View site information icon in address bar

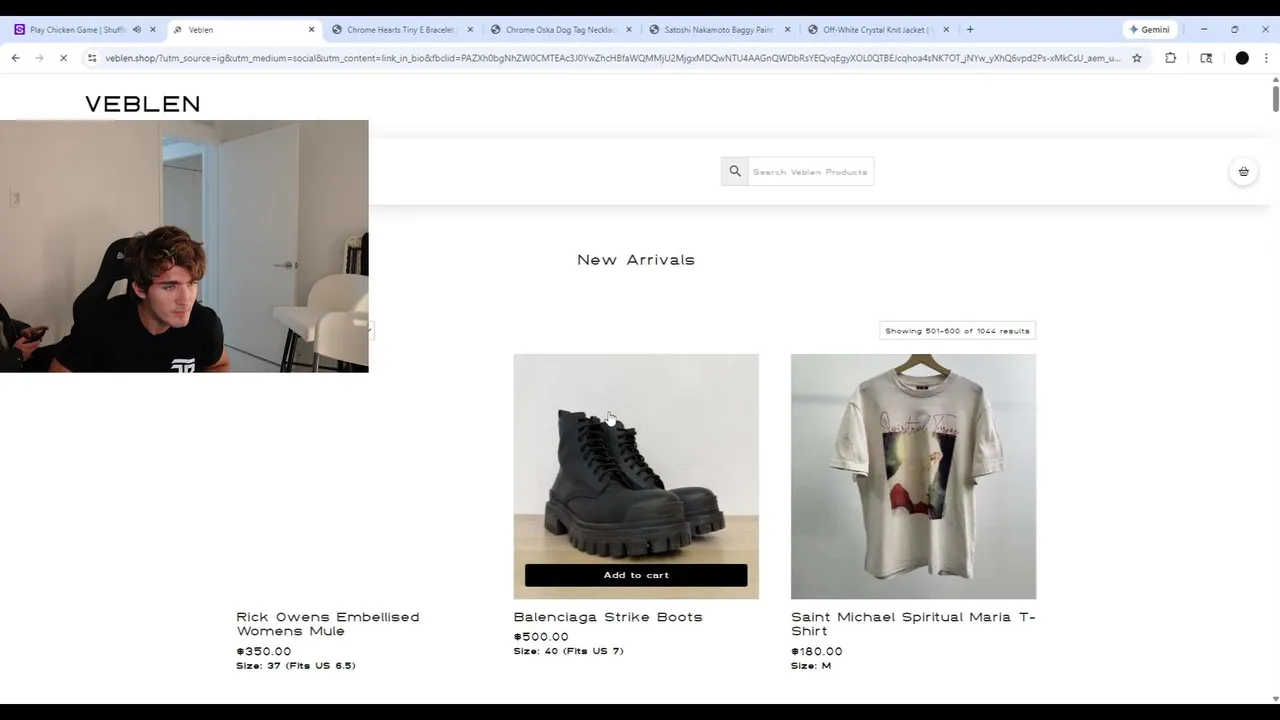(92, 58)
